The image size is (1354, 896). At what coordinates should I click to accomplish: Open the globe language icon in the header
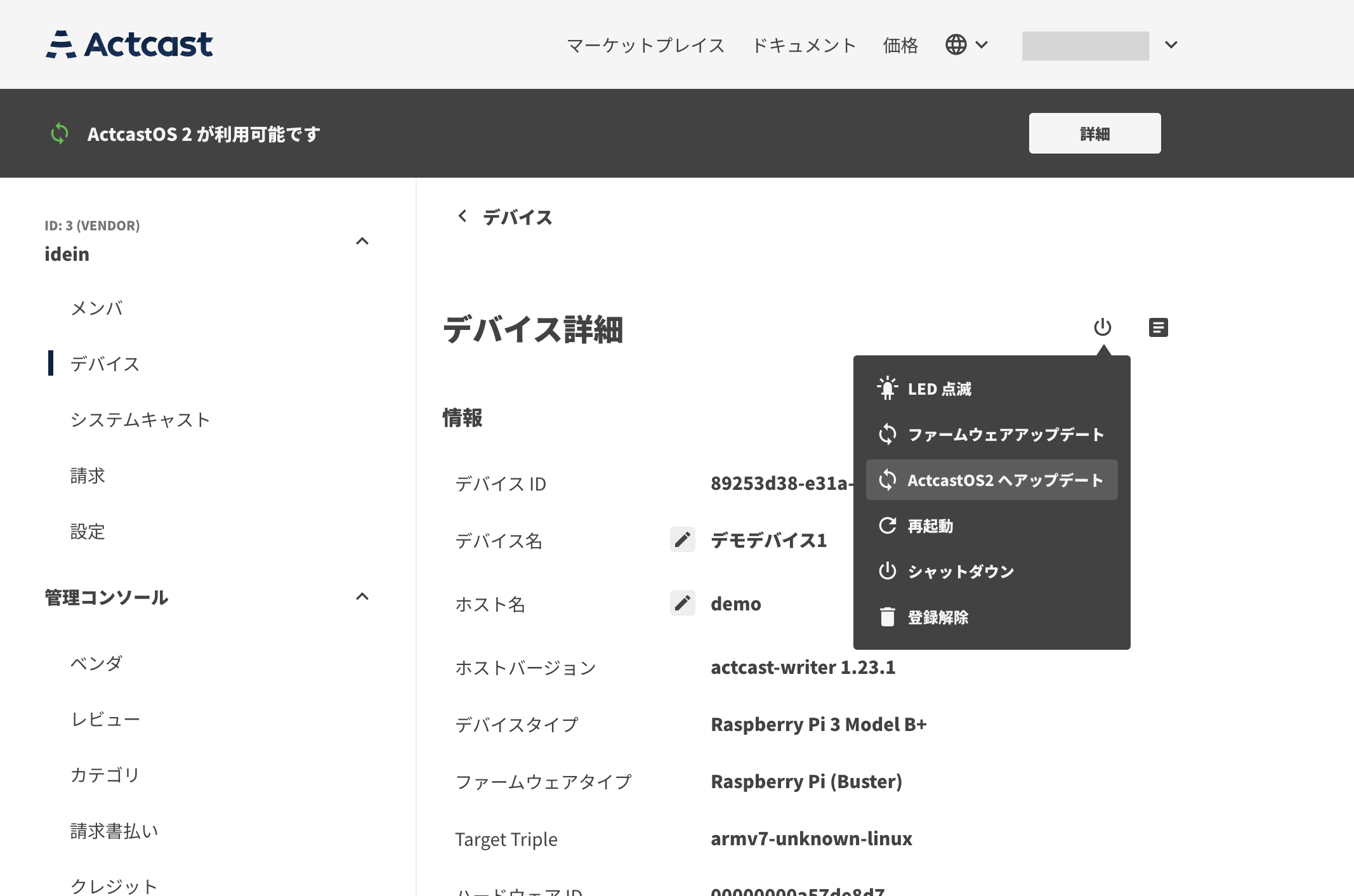click(956, 44)
